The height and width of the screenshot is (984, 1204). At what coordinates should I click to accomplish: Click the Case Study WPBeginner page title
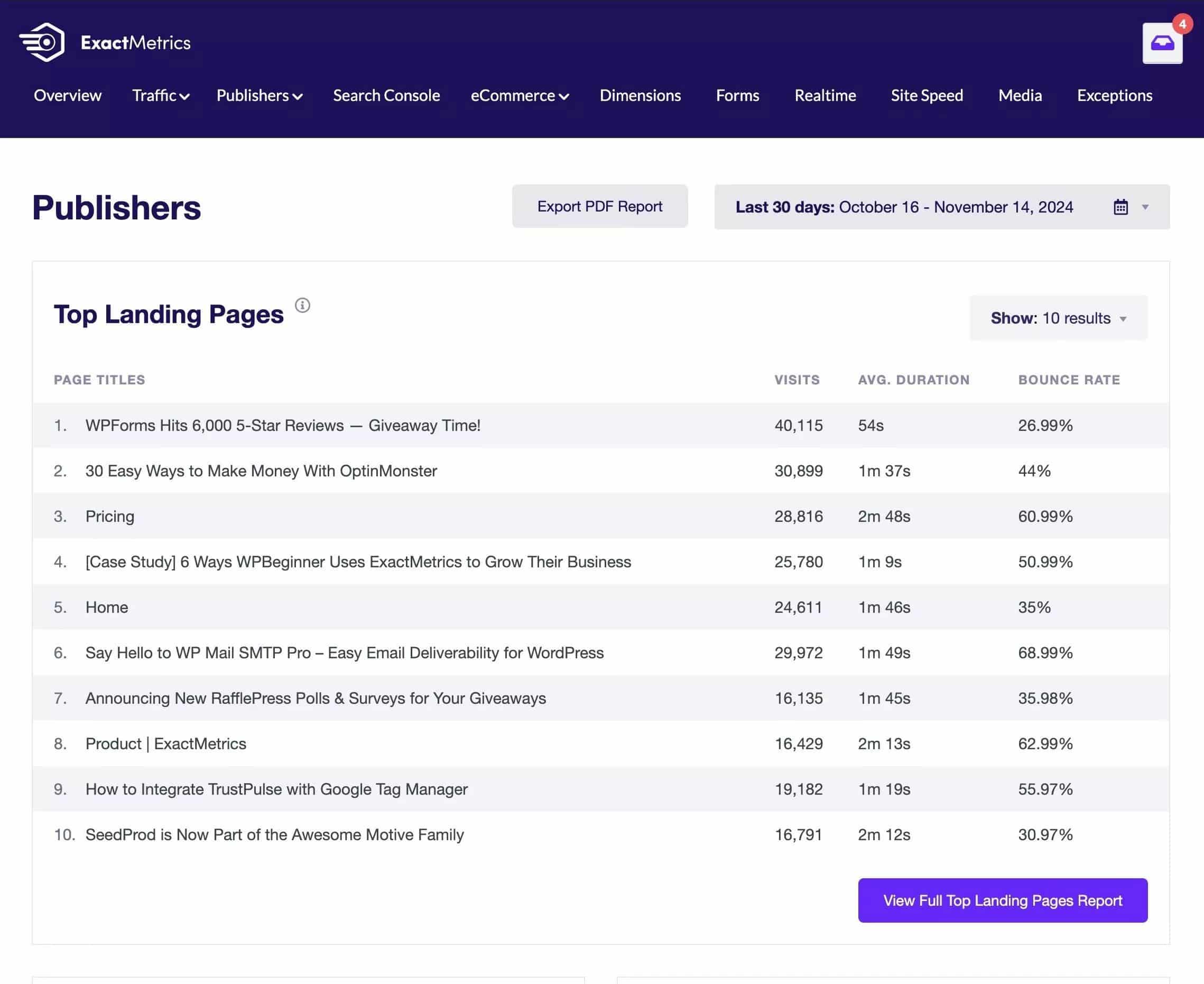tap(358, 562)
